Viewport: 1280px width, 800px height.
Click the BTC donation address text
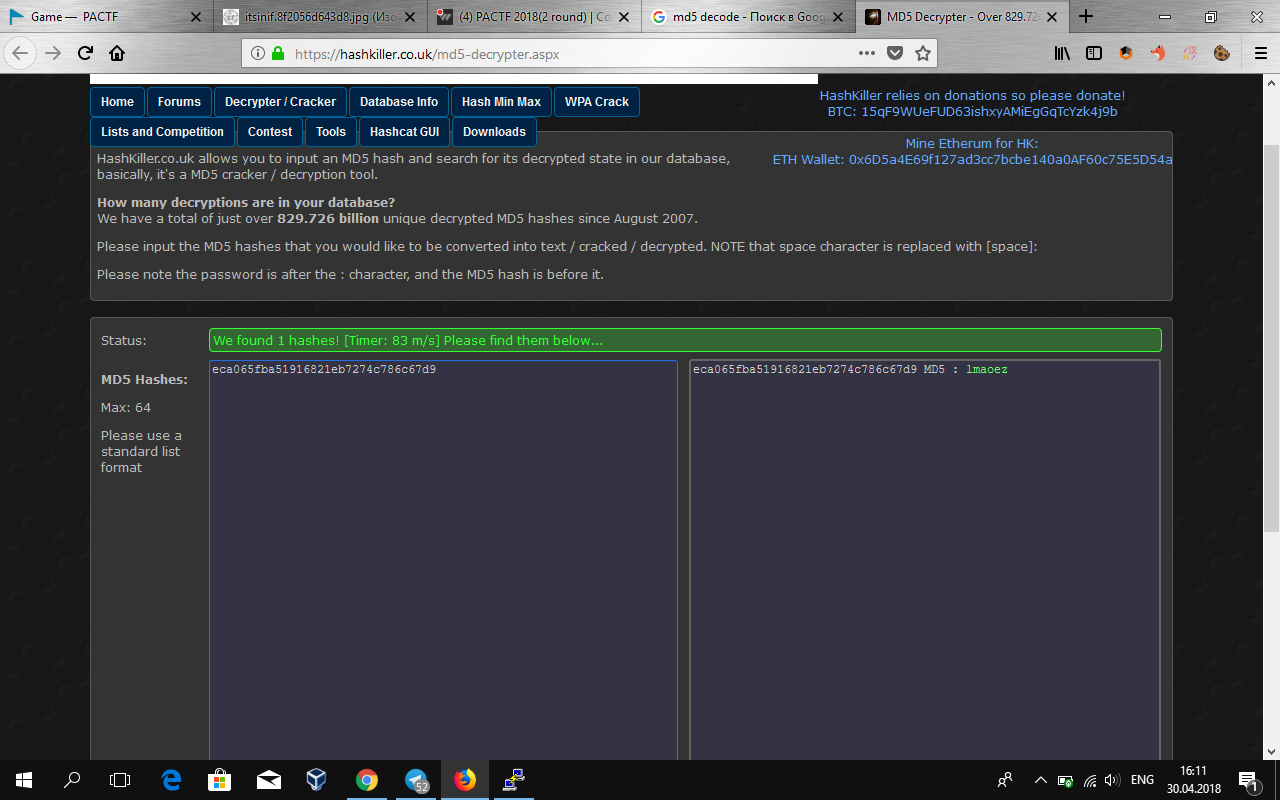972,112
